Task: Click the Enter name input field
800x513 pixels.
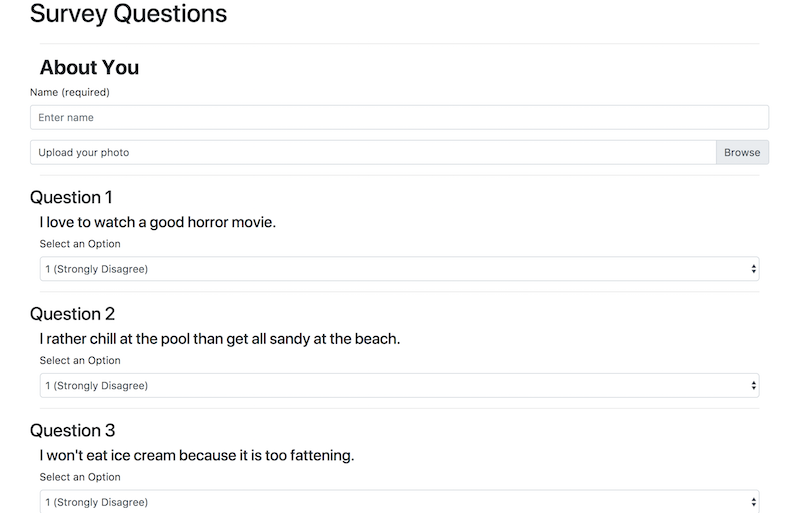Action: click(399, 117)
